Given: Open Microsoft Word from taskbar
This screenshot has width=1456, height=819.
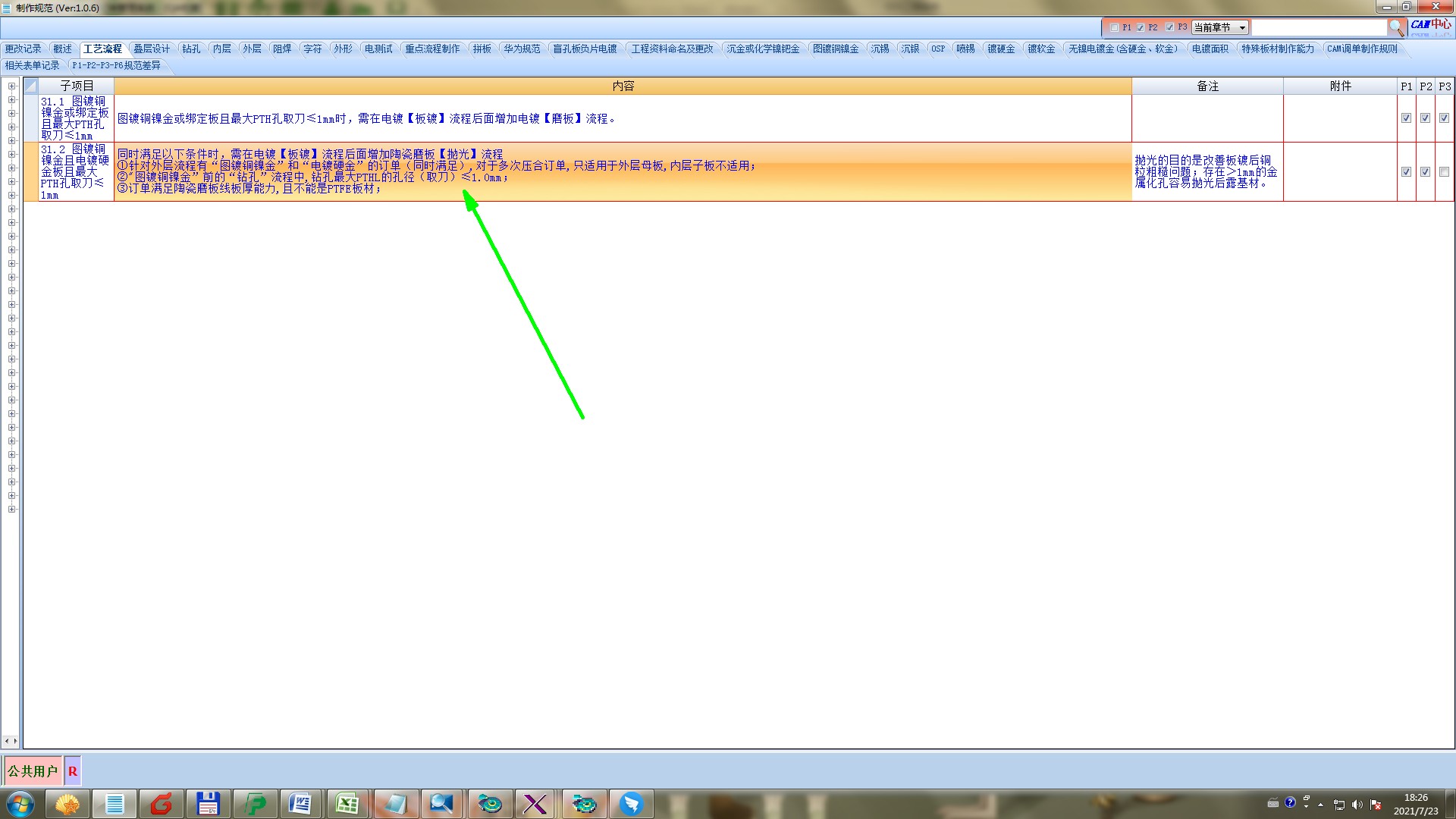Looking at the screenshot, I should 300,804.
